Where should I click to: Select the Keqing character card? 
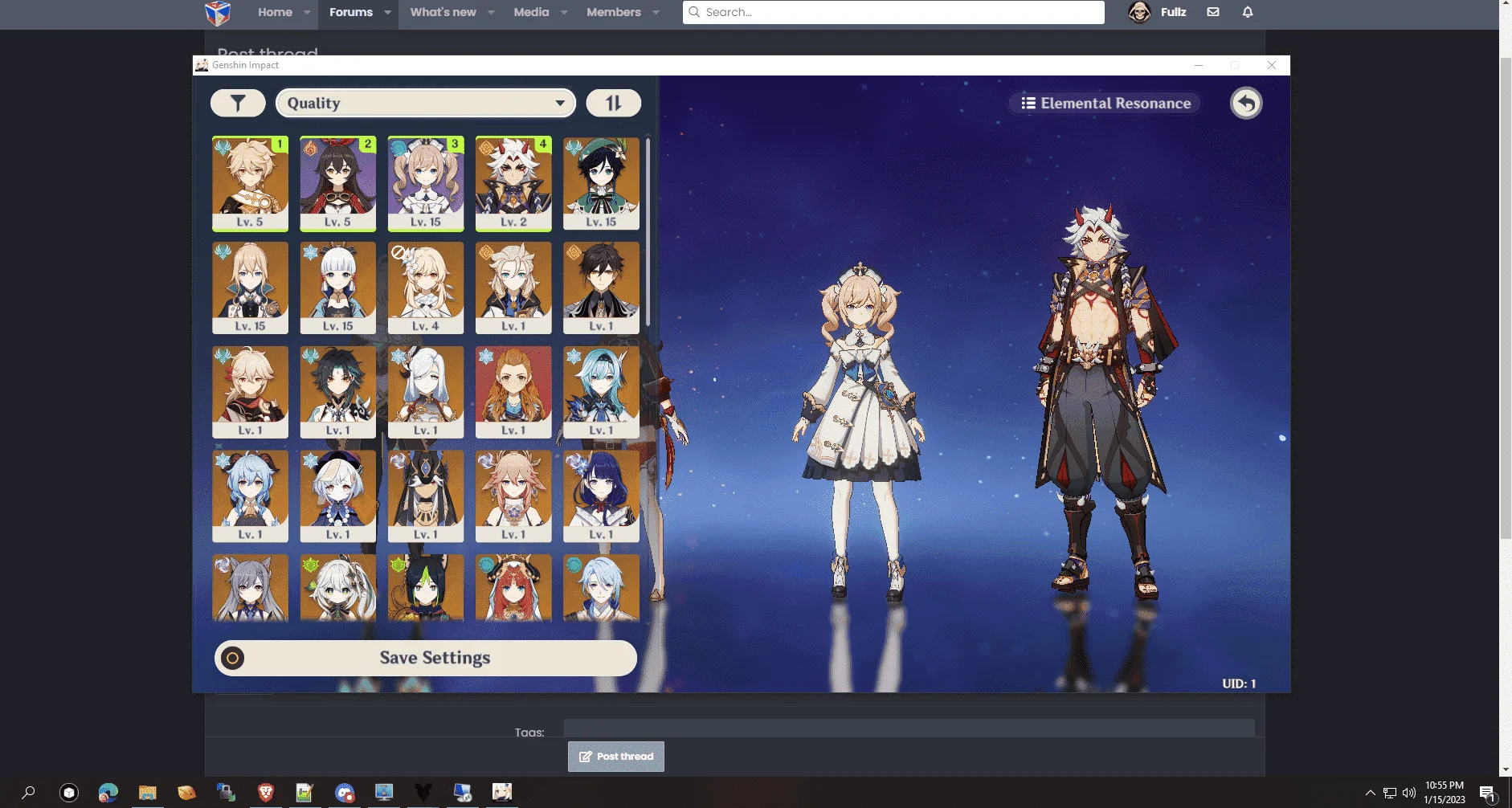click(250, 588)
